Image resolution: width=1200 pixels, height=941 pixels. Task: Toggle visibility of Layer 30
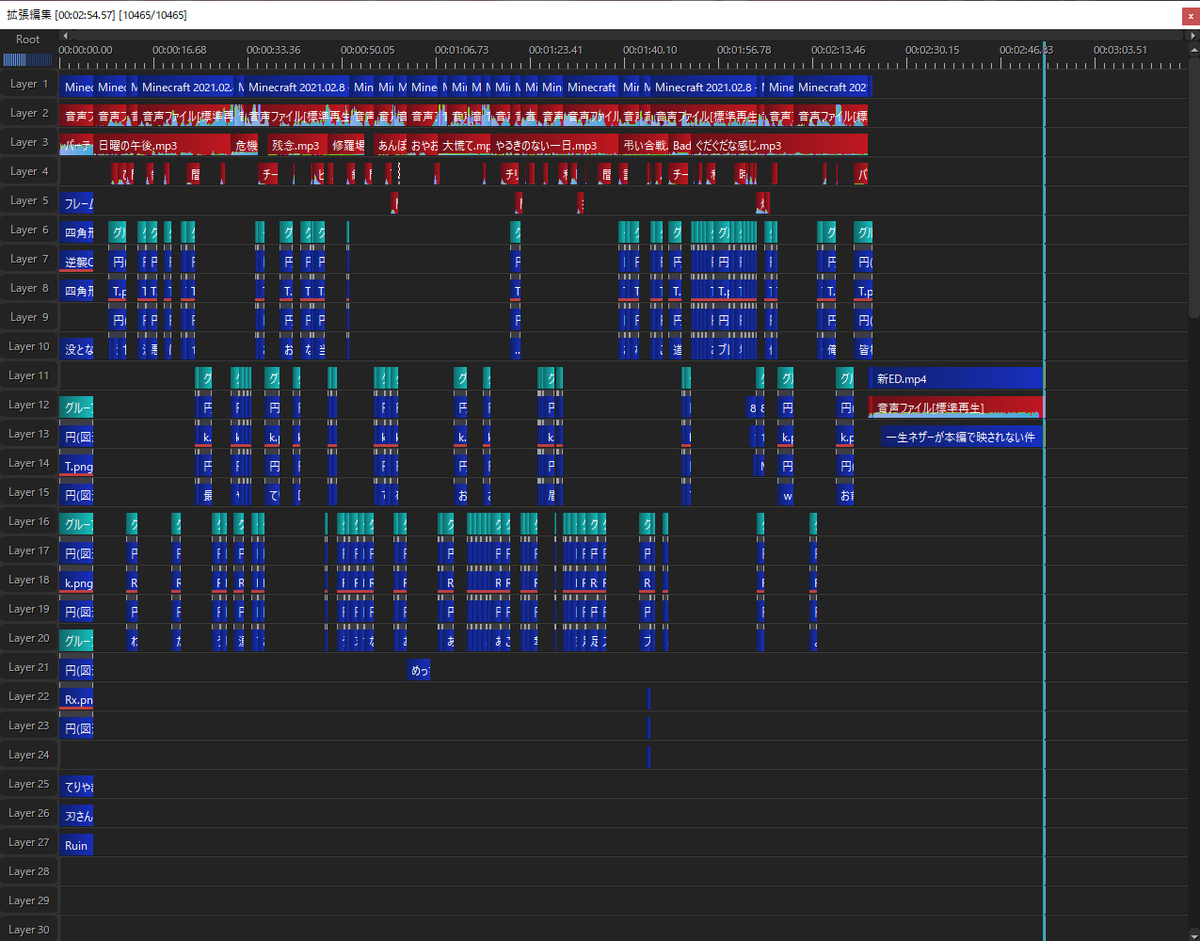click(29, 929)
